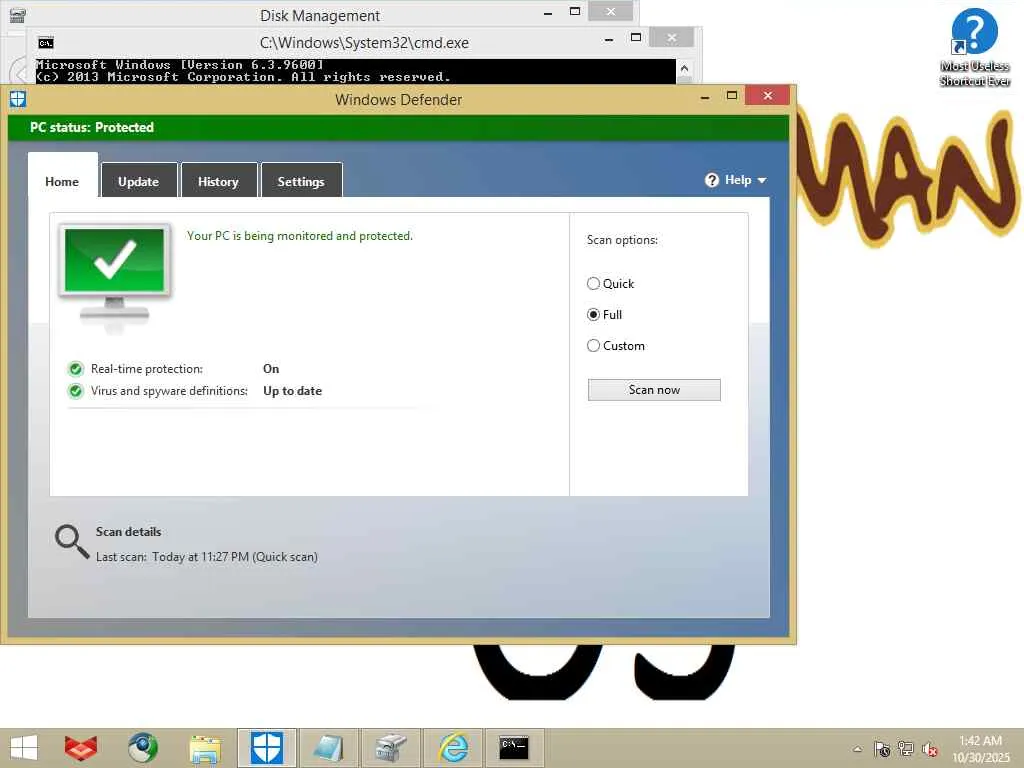The image size is (1024, 768).
Task: Click the Real-time protection green check icon
Action: pyautogui.click(x=76, y=369)
